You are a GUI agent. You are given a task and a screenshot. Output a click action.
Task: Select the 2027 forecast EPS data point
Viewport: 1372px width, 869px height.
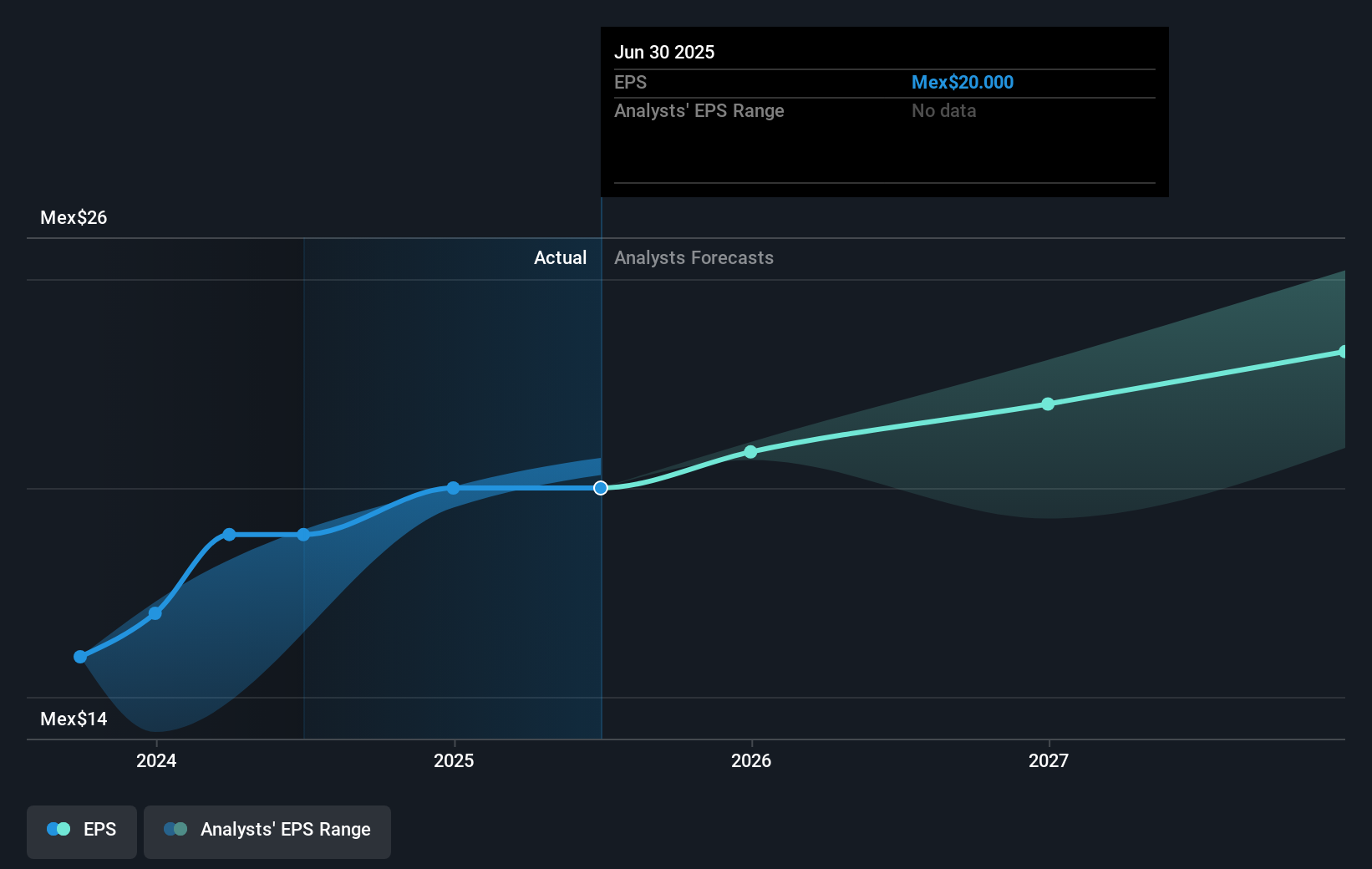pyautogui.click(x=1048, y=404)
